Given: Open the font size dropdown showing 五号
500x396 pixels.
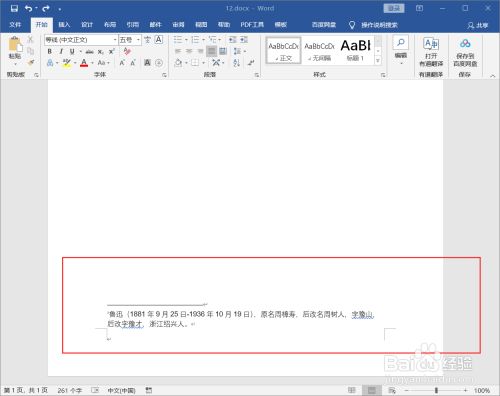Looking at the screenshot, I should pyautogui.click(x=138, y=40).
